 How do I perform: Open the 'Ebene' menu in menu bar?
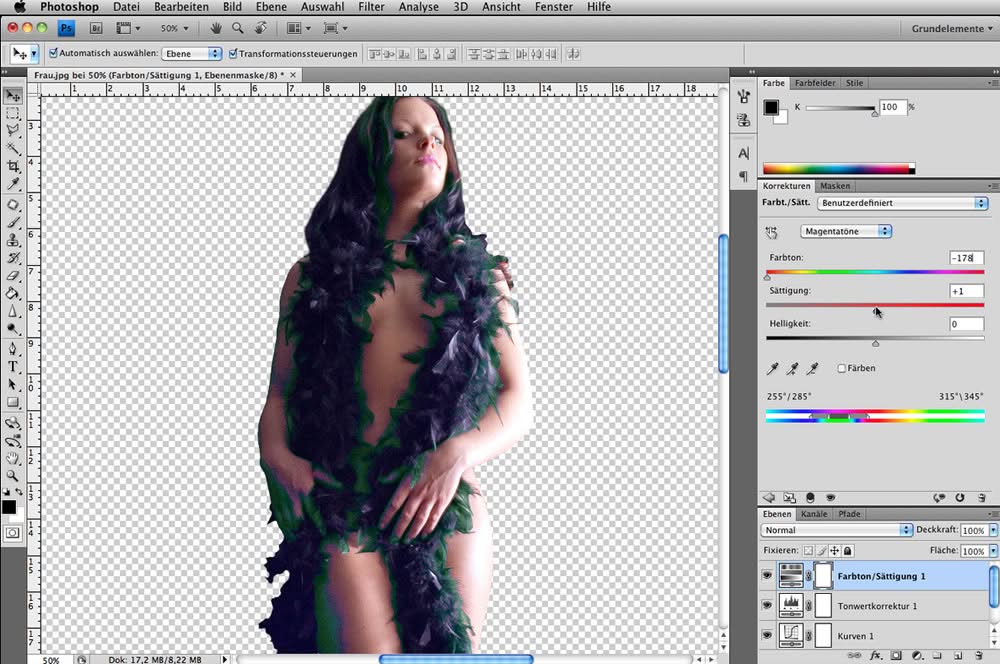click(271, 7)
